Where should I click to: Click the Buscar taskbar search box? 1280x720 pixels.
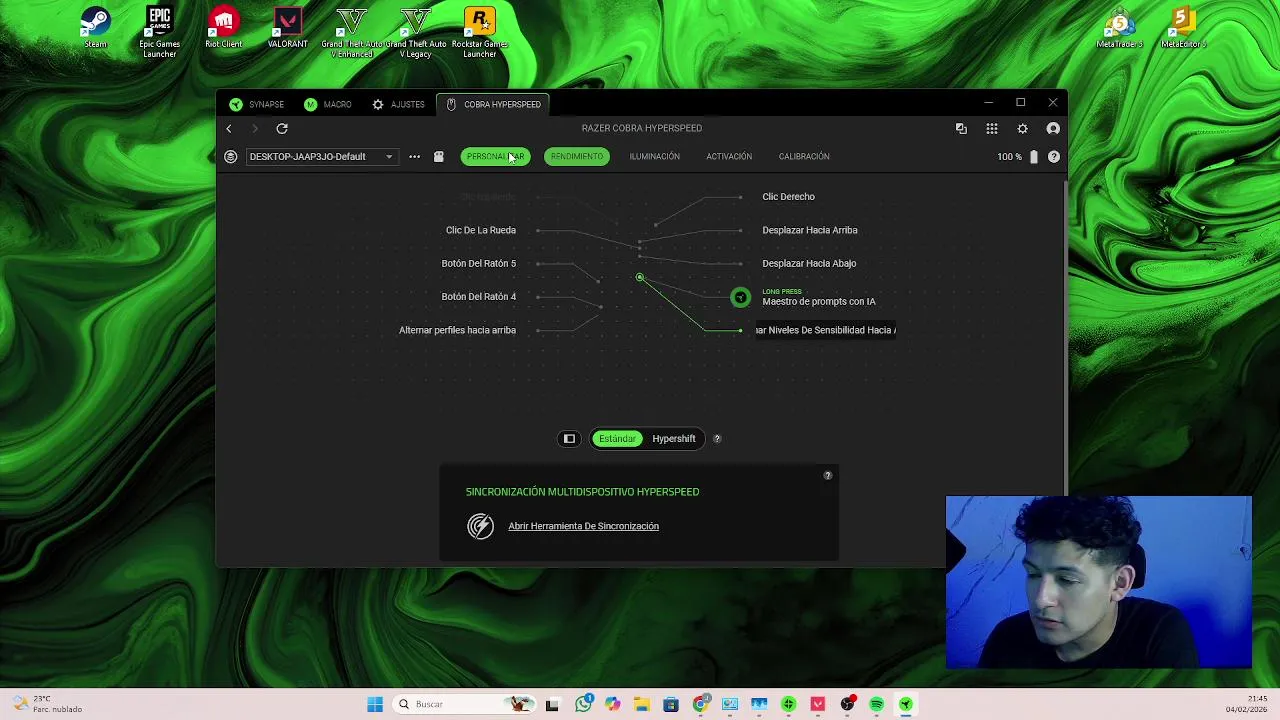pos(464,704)
